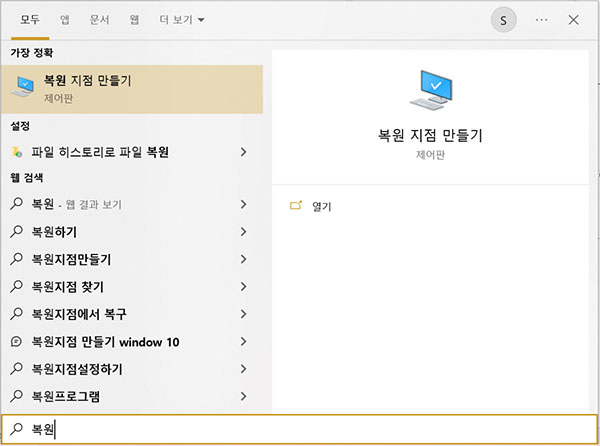600x446 pixels.
Task: Click the search box containing 복원
Action: coord(300,429)
